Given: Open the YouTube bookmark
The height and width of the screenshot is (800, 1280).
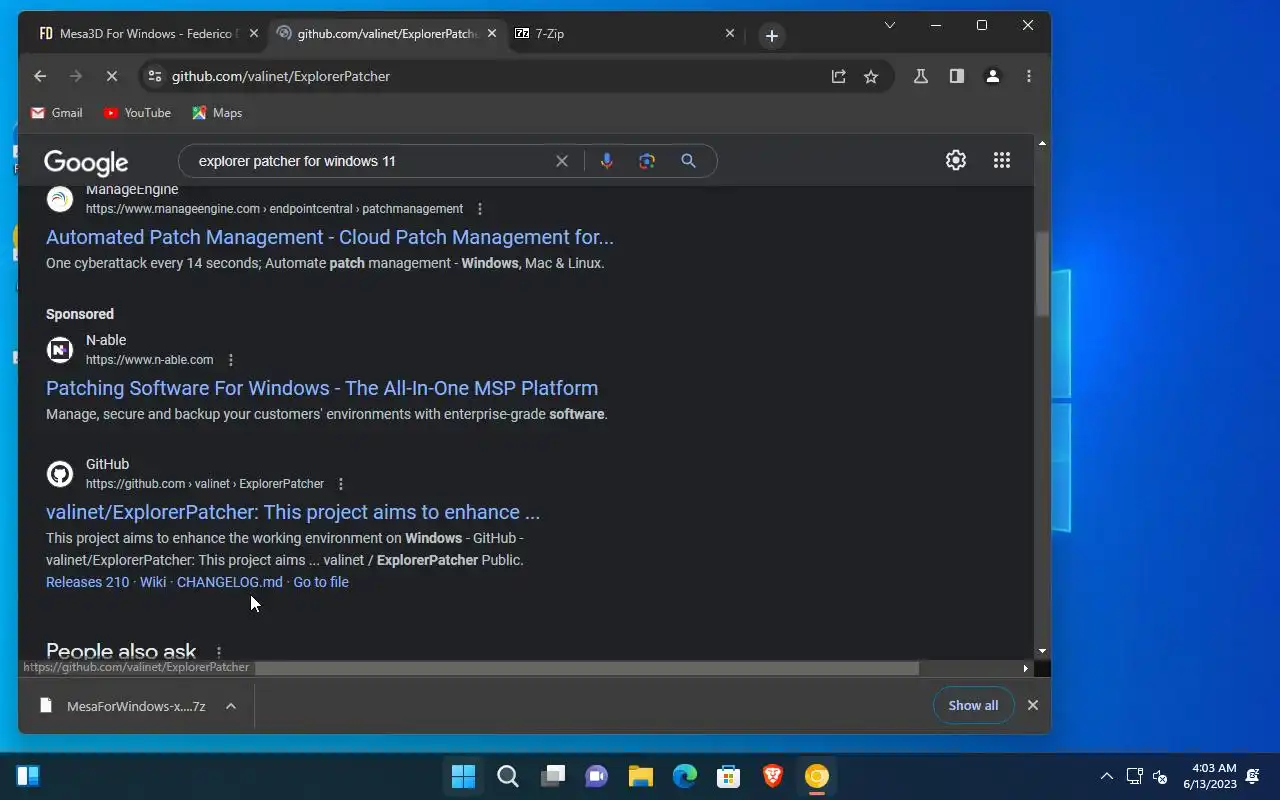Looking at the screenshot, I should coord(137,113).
